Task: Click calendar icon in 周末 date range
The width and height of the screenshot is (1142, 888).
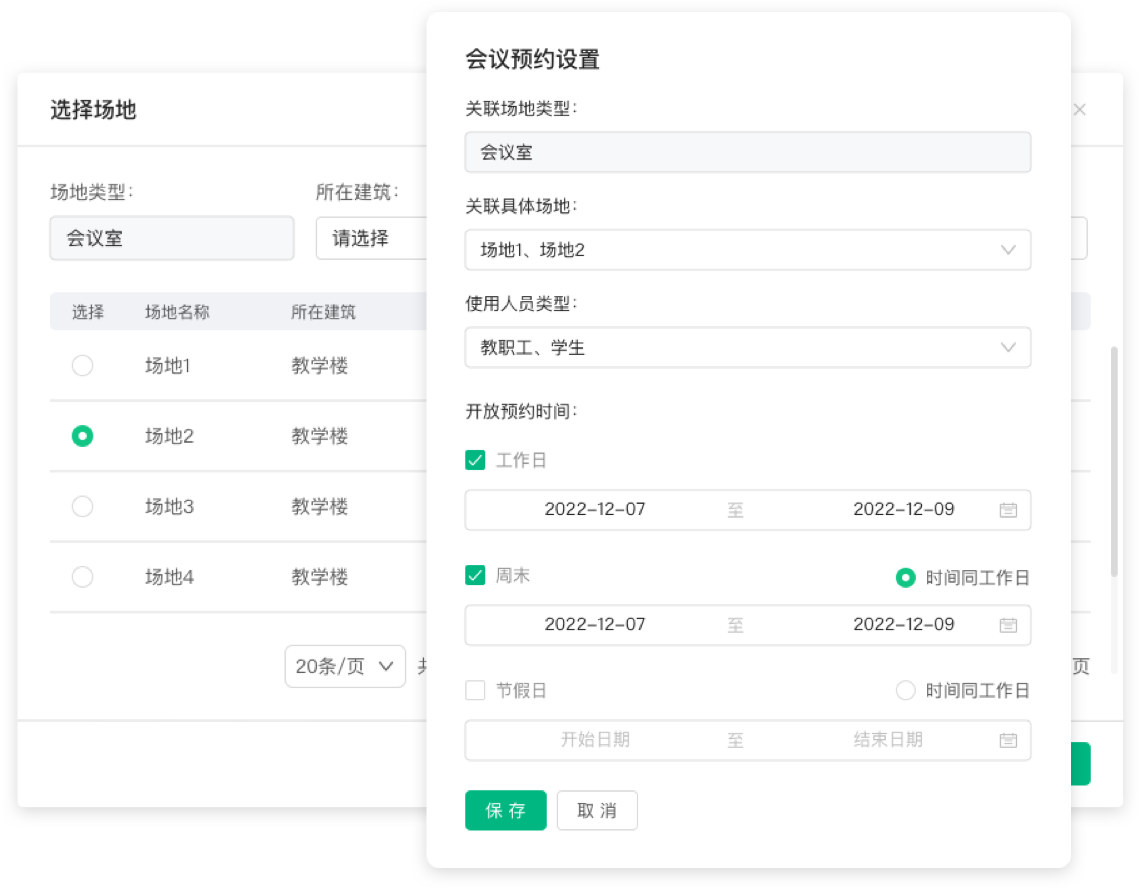Action: coord(1008,625)
